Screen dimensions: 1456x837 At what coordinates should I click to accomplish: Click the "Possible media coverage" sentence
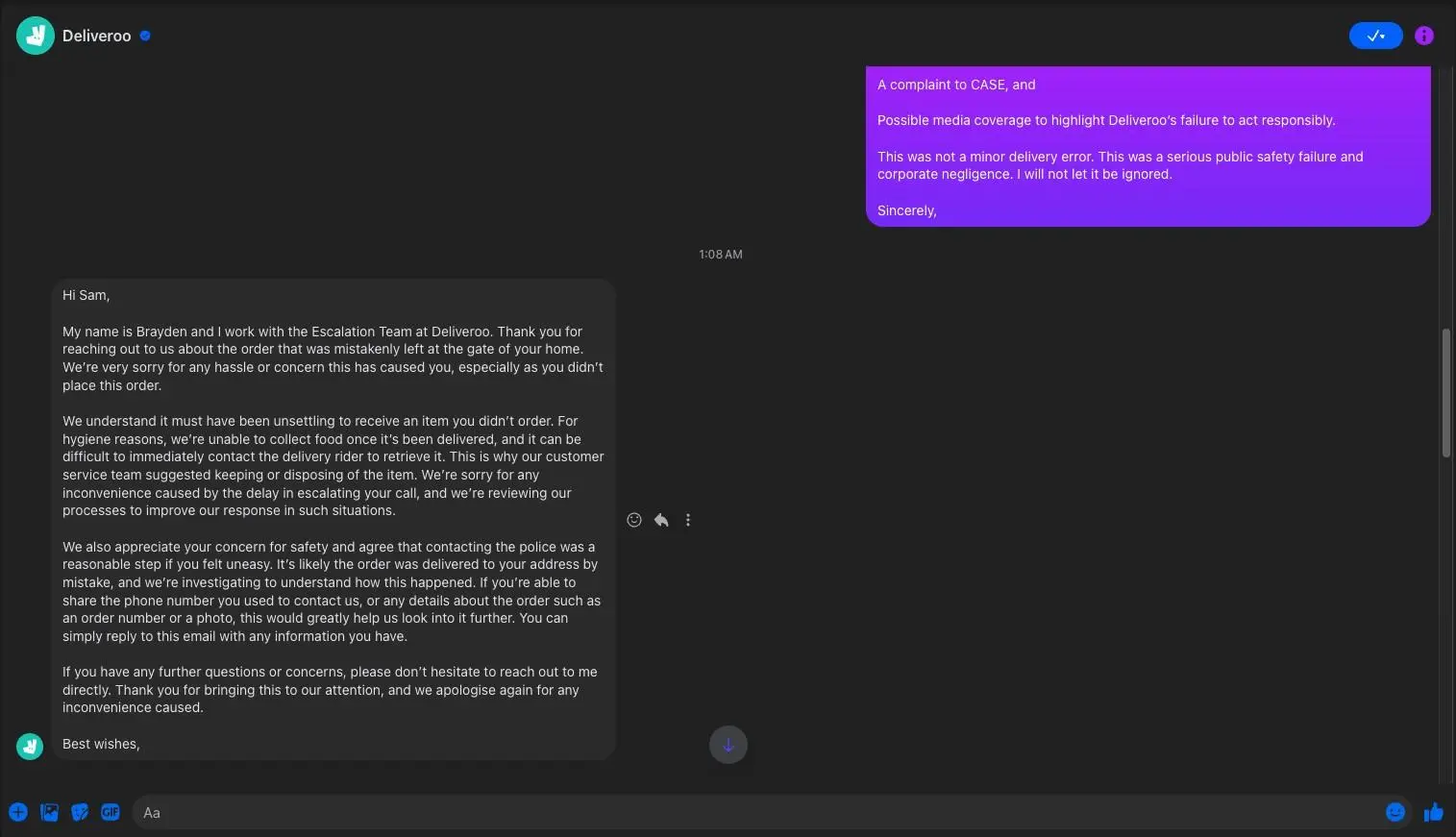click(x=1106, y=120)
